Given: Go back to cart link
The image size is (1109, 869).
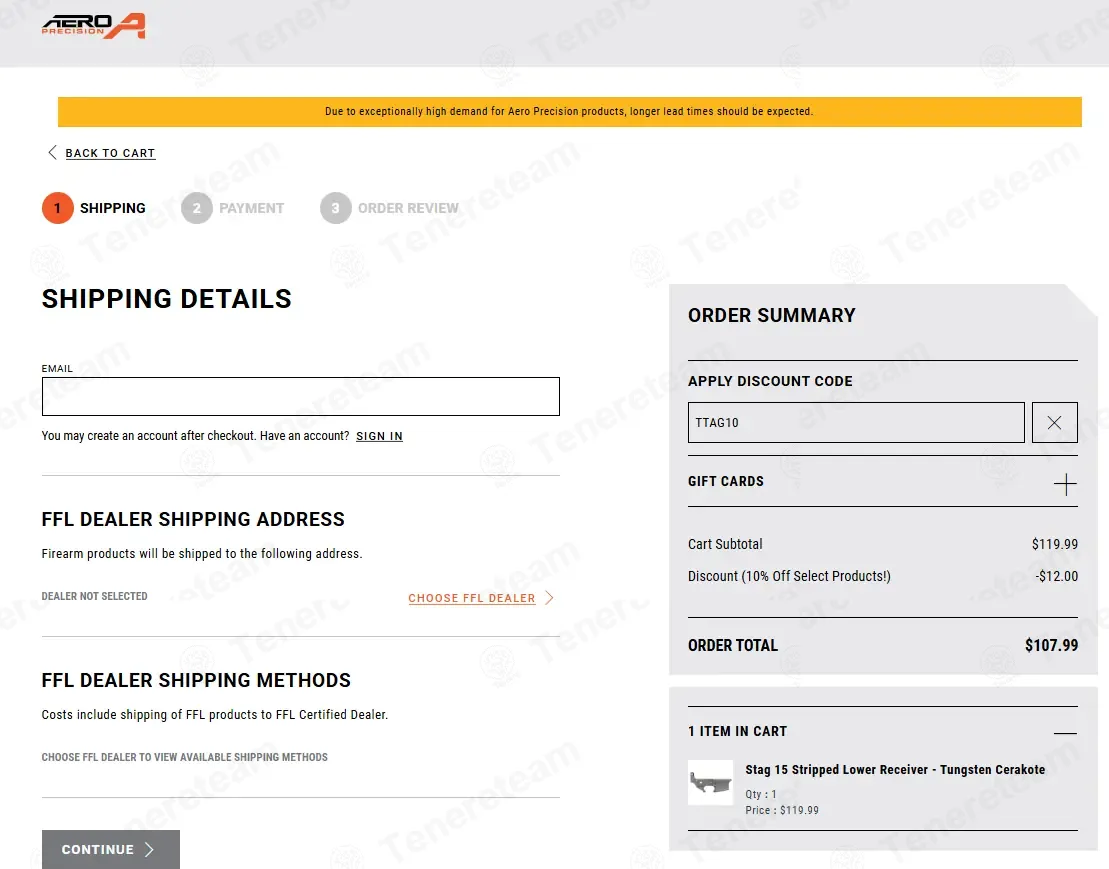Looking at the screenshot, I should (110, 153).
